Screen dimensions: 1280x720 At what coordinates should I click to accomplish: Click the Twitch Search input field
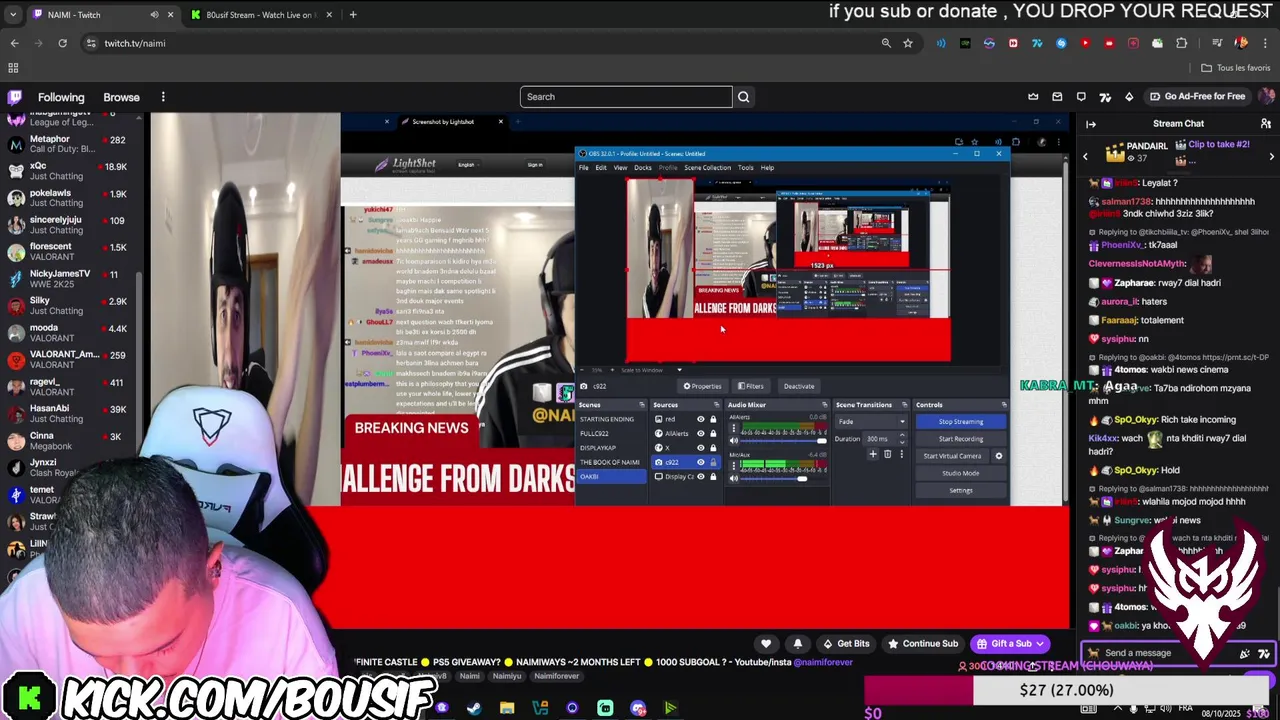coord(626,97)
